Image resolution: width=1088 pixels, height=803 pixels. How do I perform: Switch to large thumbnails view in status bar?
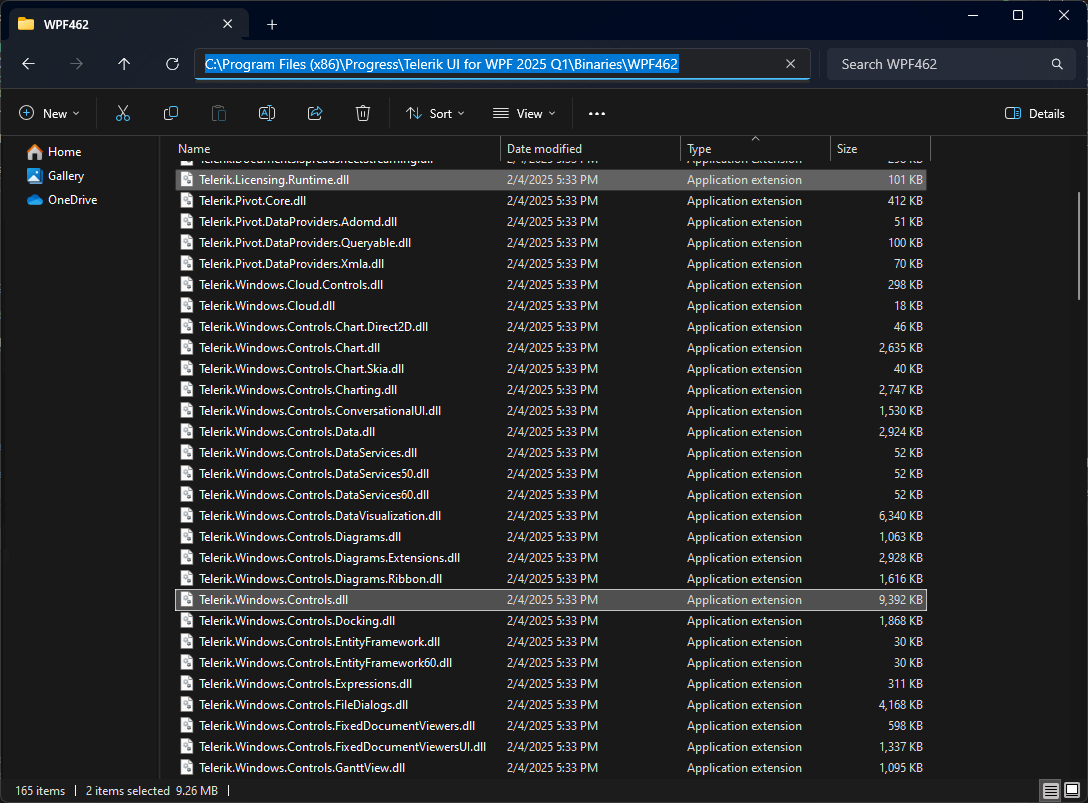coord(1073,790)
